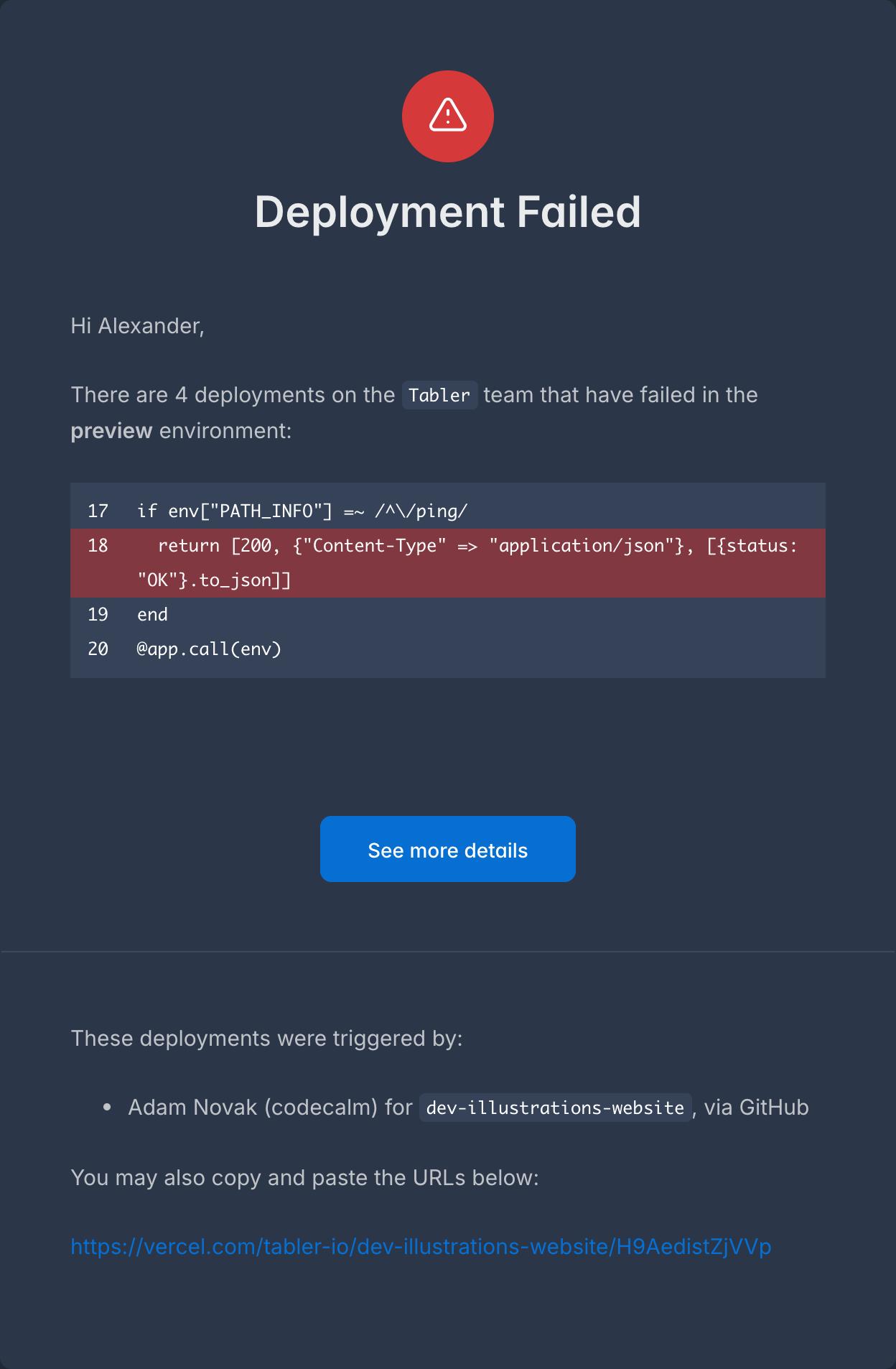The height and width of the screenshot is (1369, 896).
Task: Click the bullet point before Adam Novak
Action: 107,1108
